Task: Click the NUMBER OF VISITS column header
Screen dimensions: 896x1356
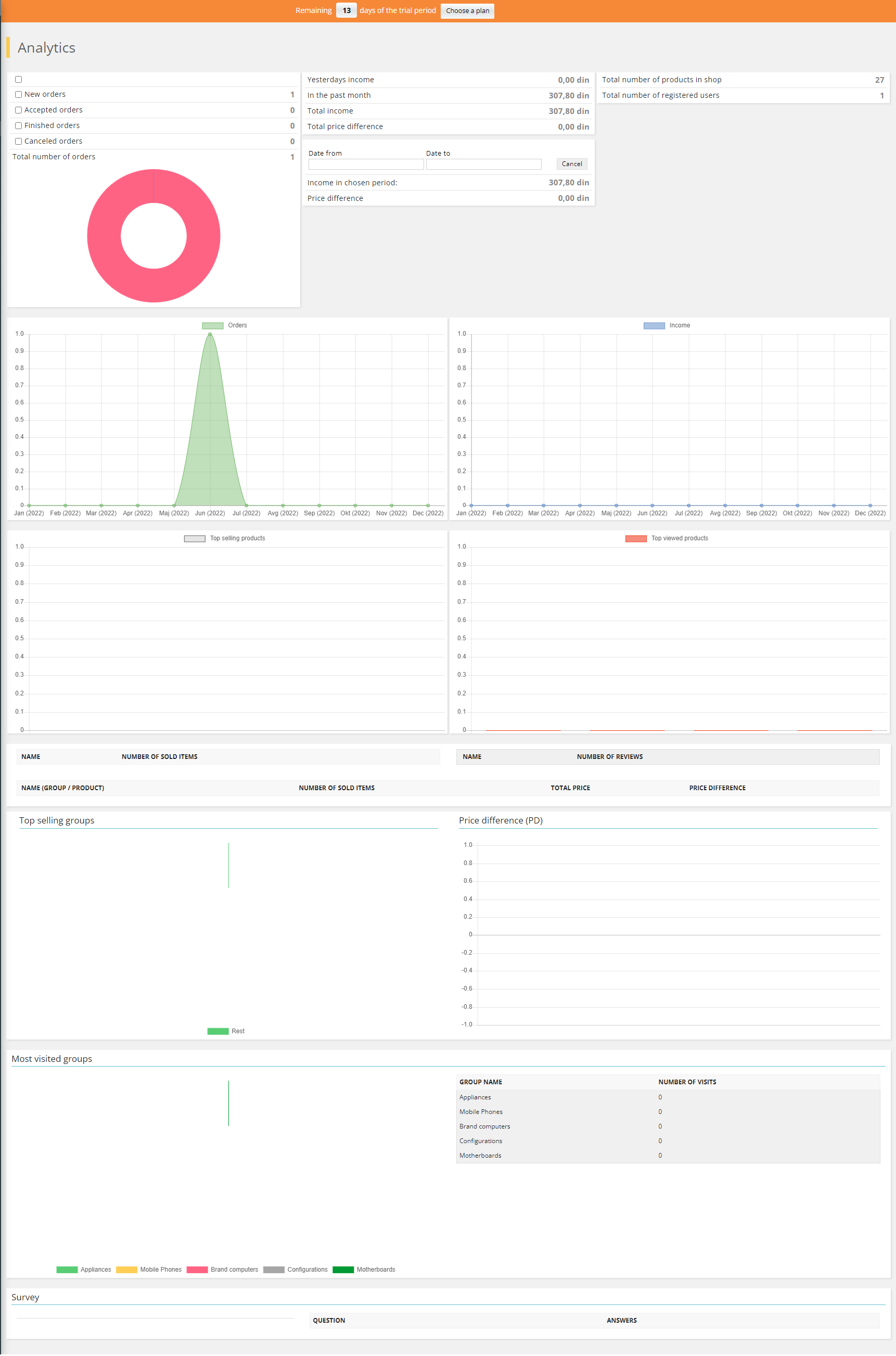Action: coord(687,1082)
